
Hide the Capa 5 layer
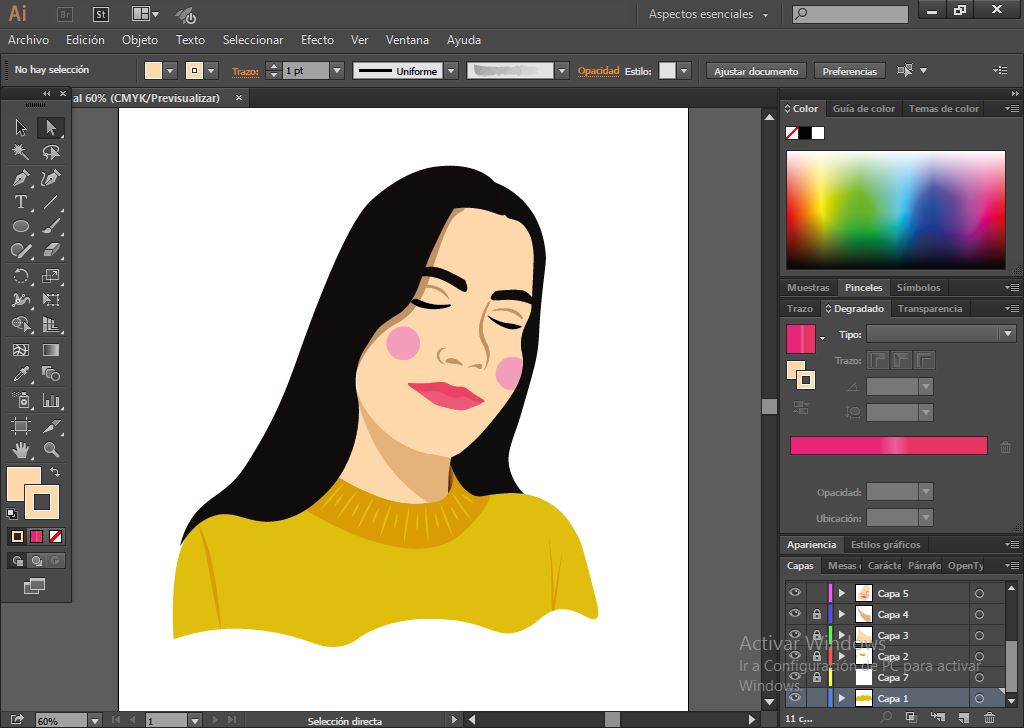coord(795,593)
